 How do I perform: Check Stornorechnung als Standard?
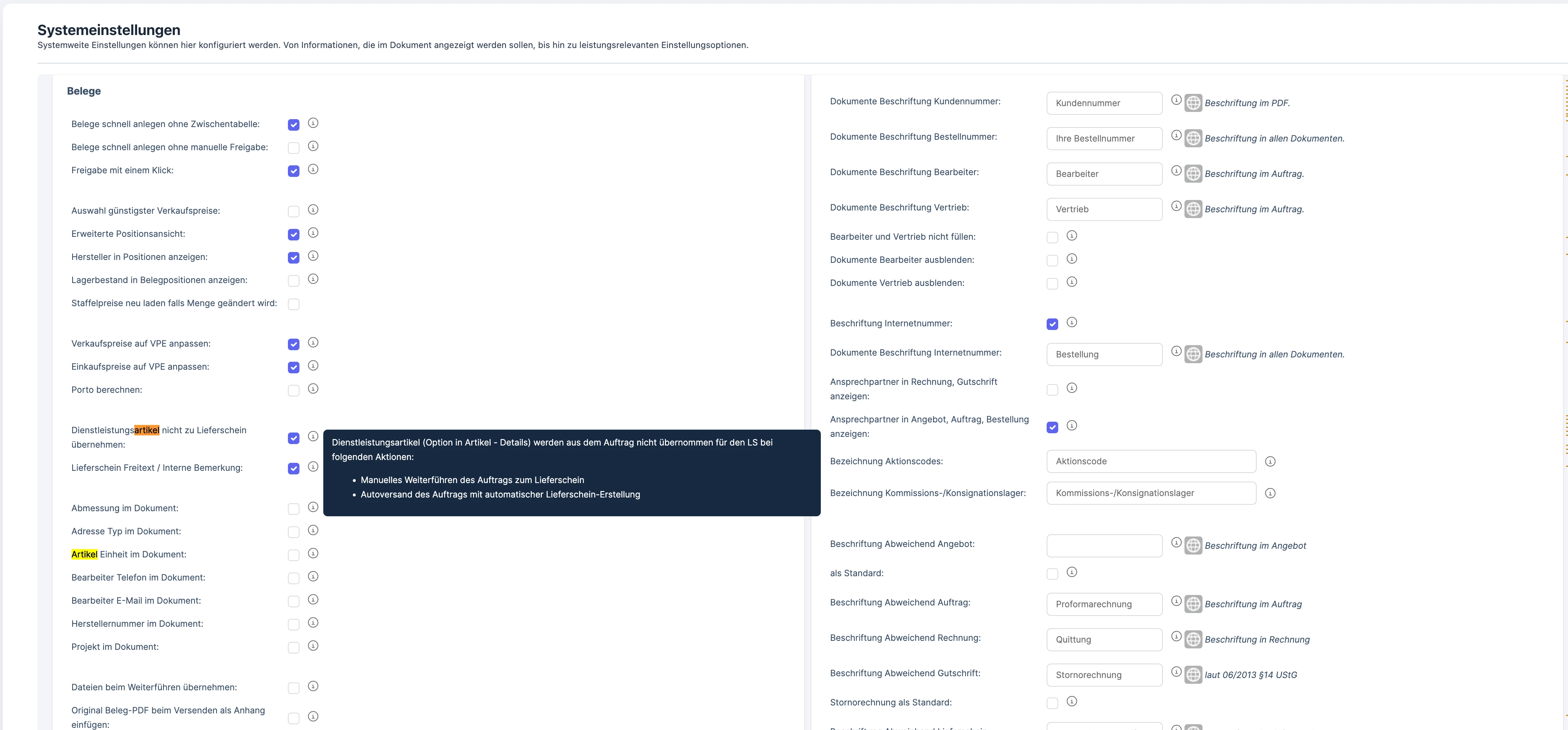pos(1052,703)
